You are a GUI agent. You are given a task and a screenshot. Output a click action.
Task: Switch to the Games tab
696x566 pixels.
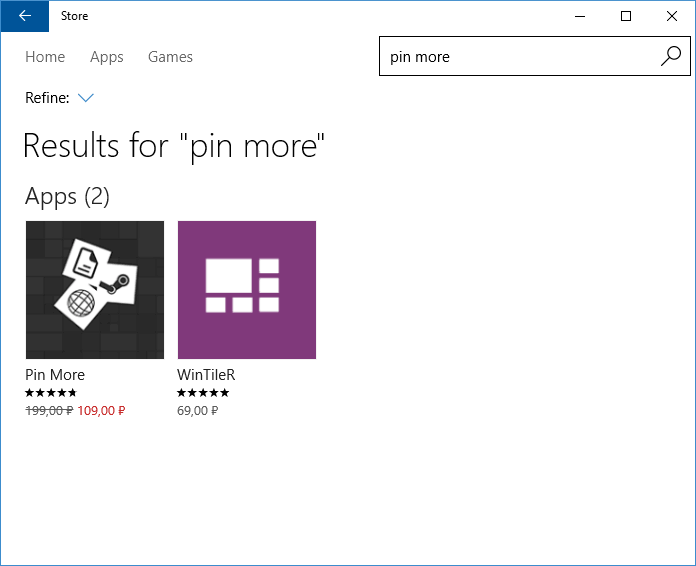pyautogui.click(x=170, y=57)
